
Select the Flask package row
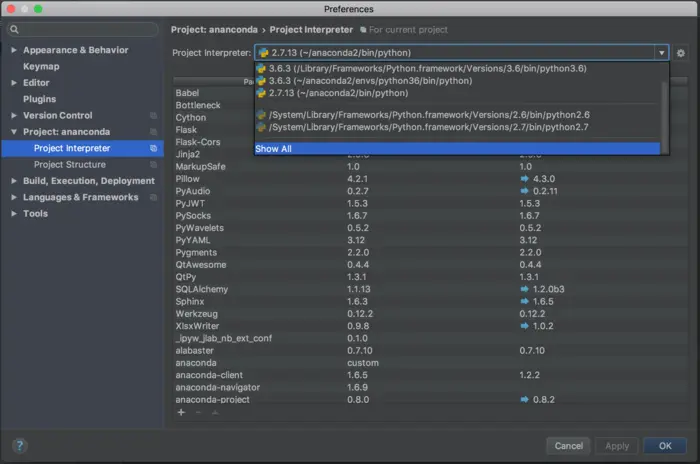point(214,130)
